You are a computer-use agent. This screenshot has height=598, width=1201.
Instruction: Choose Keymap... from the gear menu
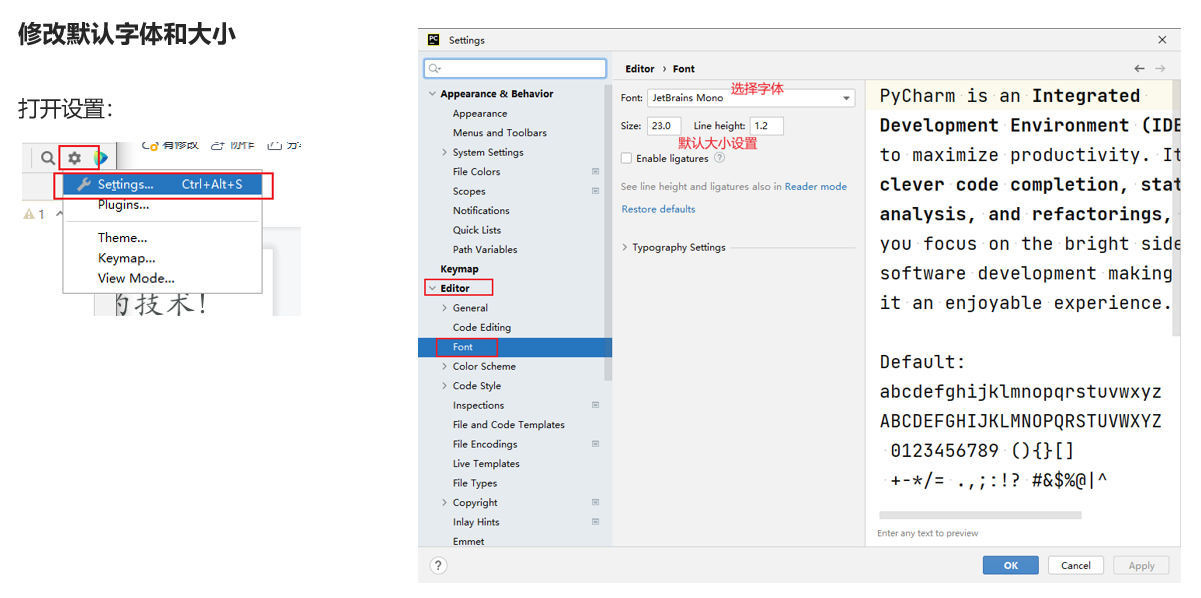click(126, 258)
